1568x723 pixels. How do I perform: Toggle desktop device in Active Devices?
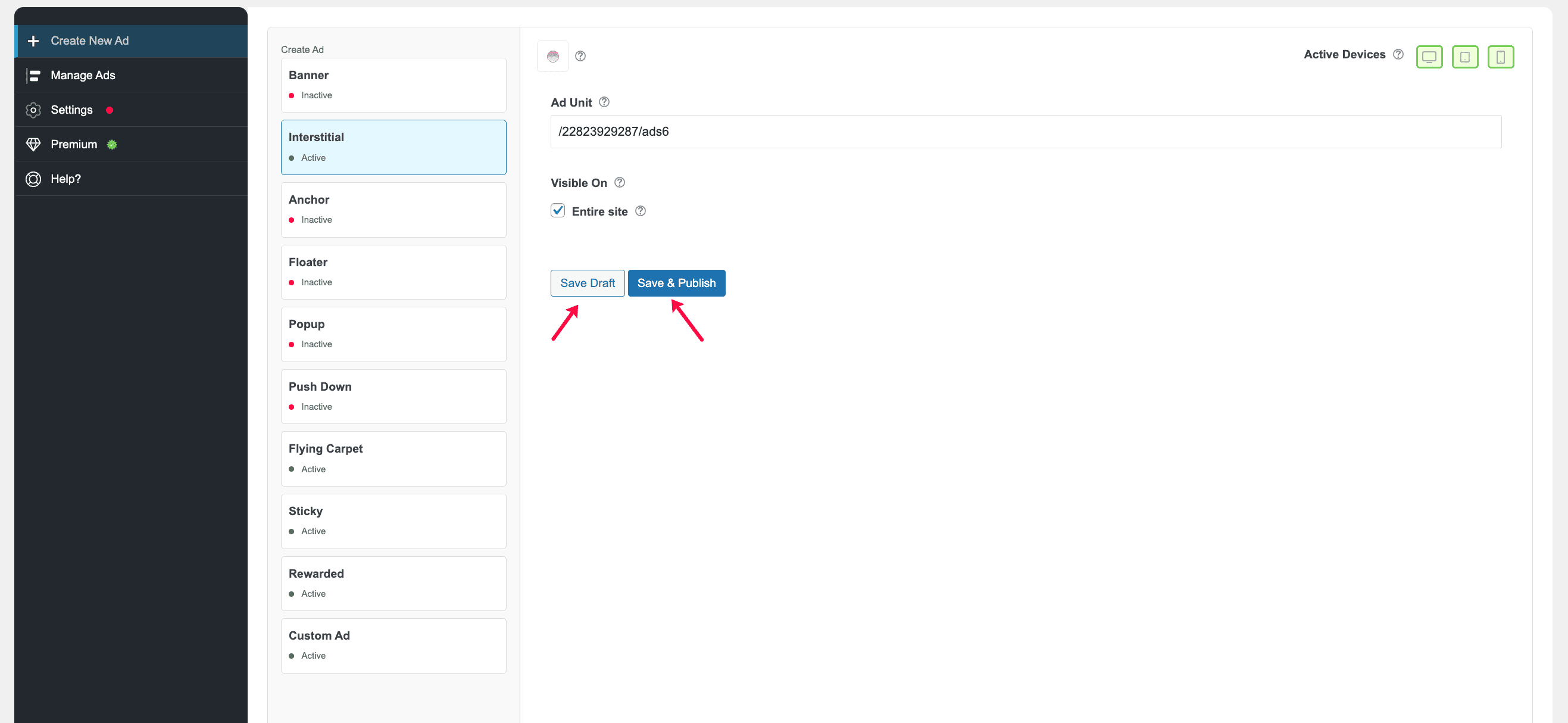click(x=1429, y=57)
